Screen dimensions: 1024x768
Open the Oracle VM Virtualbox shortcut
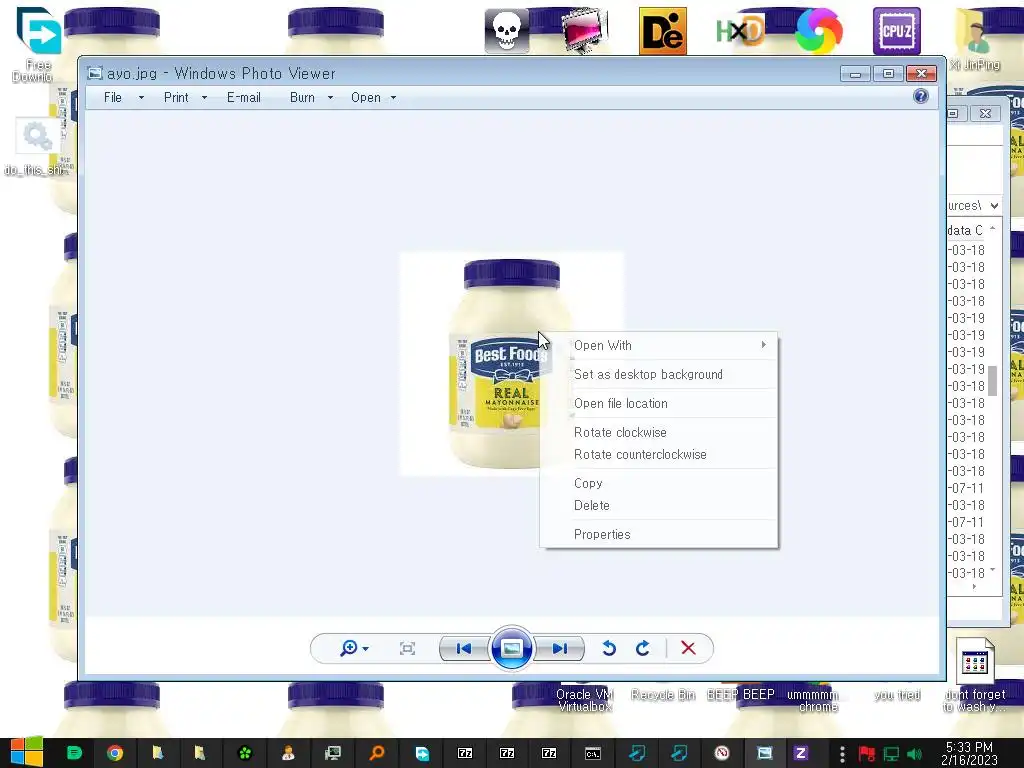click(x=584, y=700)
